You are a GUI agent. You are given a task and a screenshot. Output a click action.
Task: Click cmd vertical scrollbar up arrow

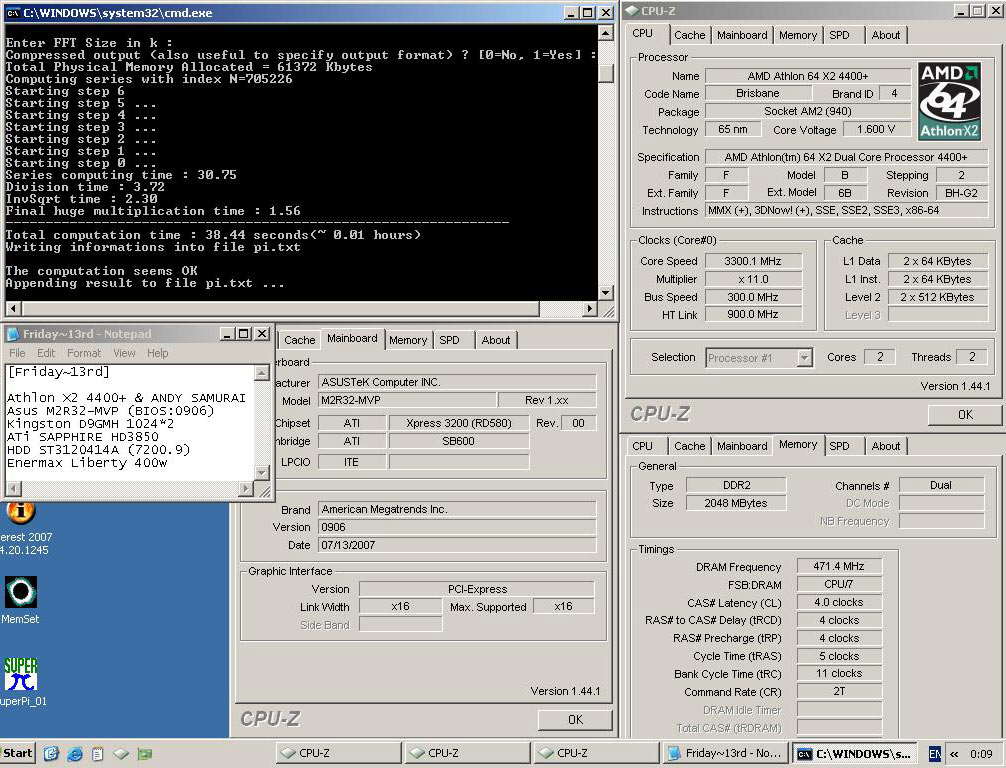point(606,32)
